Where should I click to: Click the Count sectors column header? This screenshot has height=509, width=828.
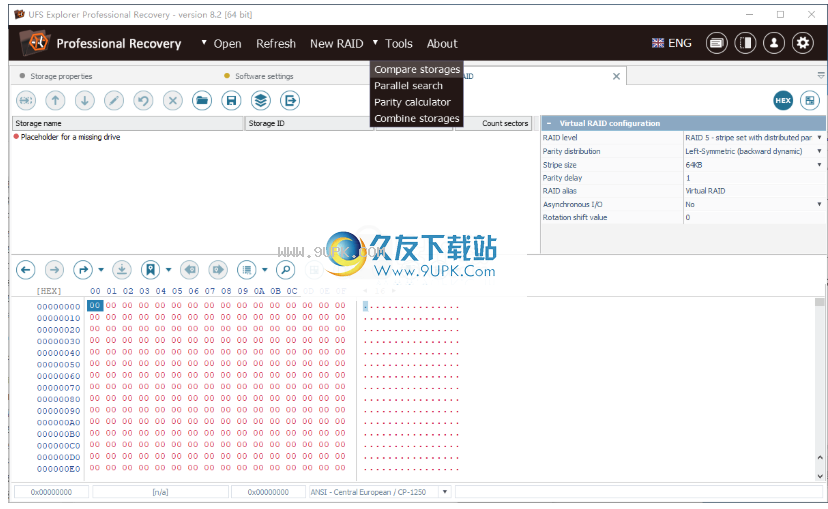pos(494,123)
